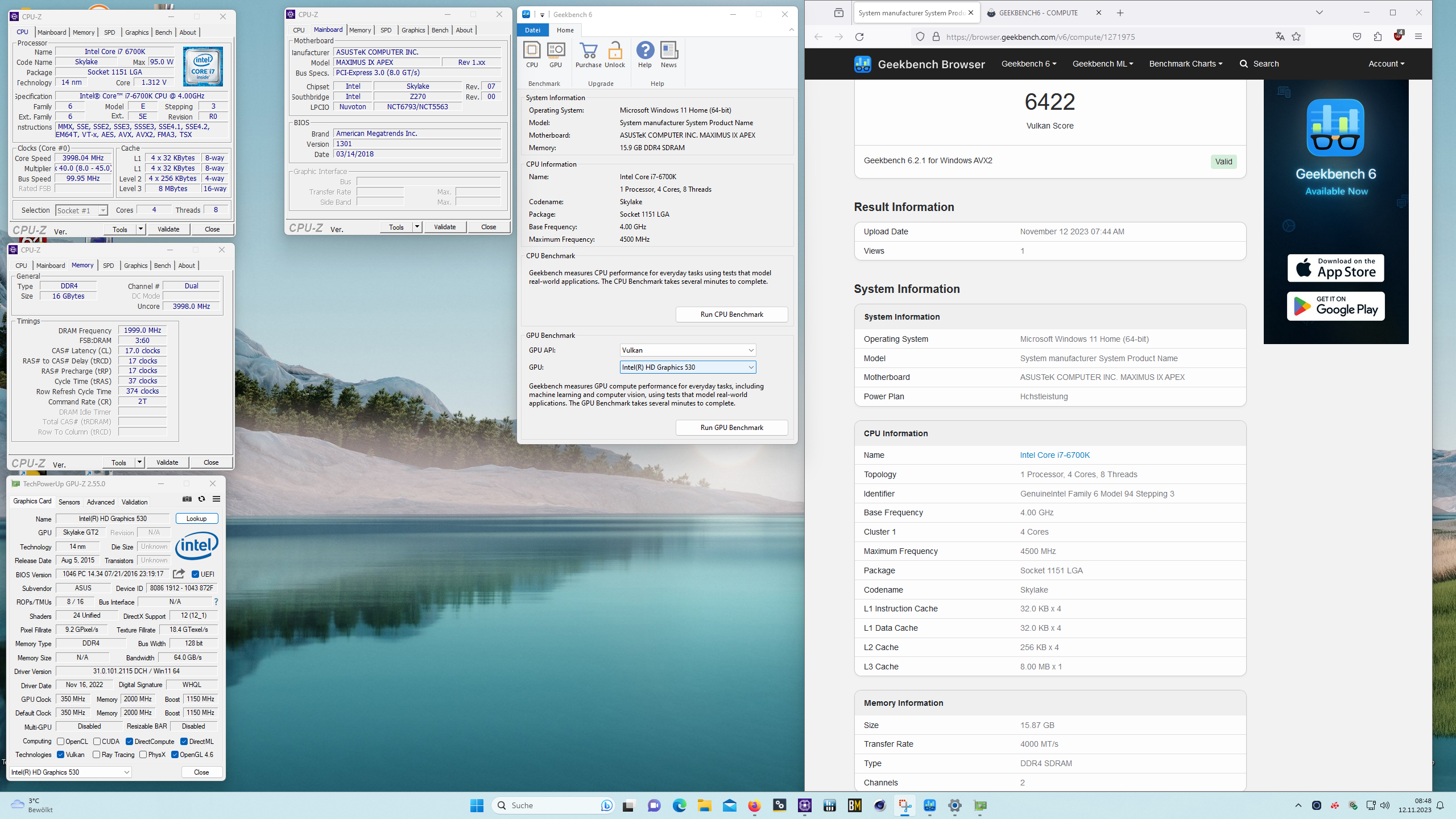Open the GPU-Z hamburger menu icon
Image resolution: width=1456 pixels, height=819 pixels.
216,499
